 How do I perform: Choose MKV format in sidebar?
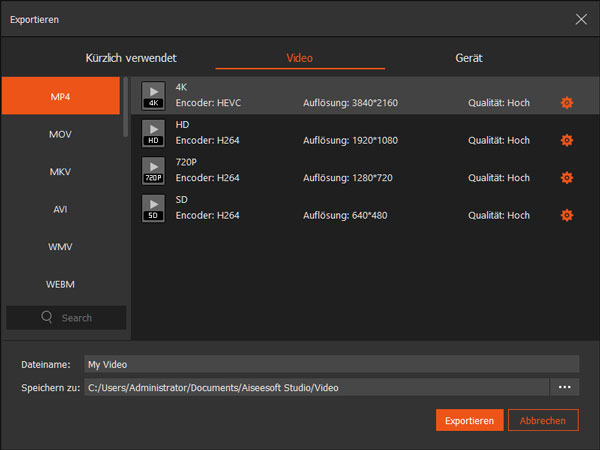(60, 172)
